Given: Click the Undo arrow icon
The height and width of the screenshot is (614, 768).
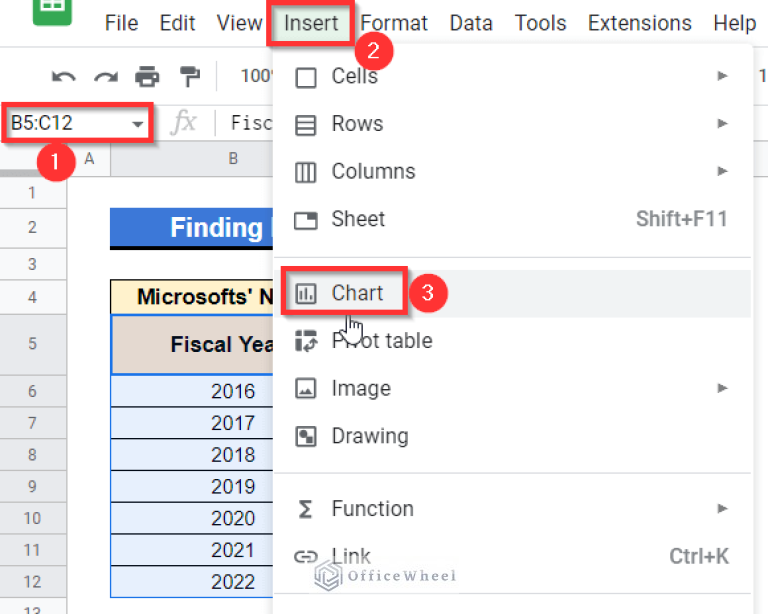Looking at the screenshot, I should pyautogui.click(x=64, y=77).
